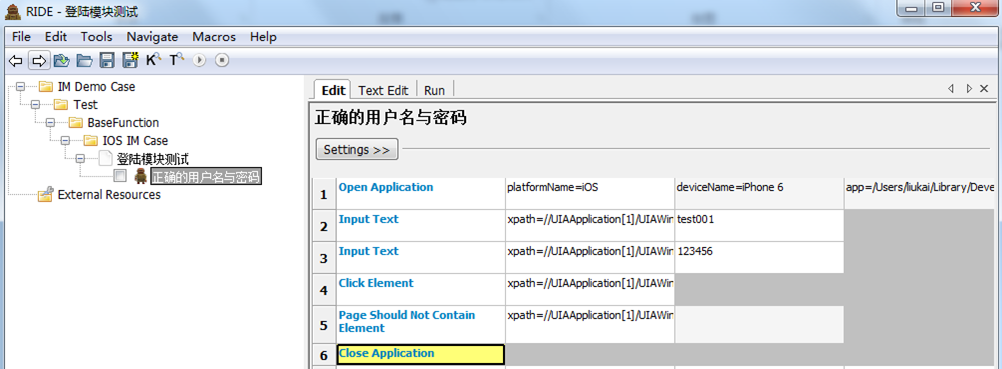Viewport: 1002px width, 369px height.
Task: Click the Input Text cell in row 3
Action: (421, 258)
